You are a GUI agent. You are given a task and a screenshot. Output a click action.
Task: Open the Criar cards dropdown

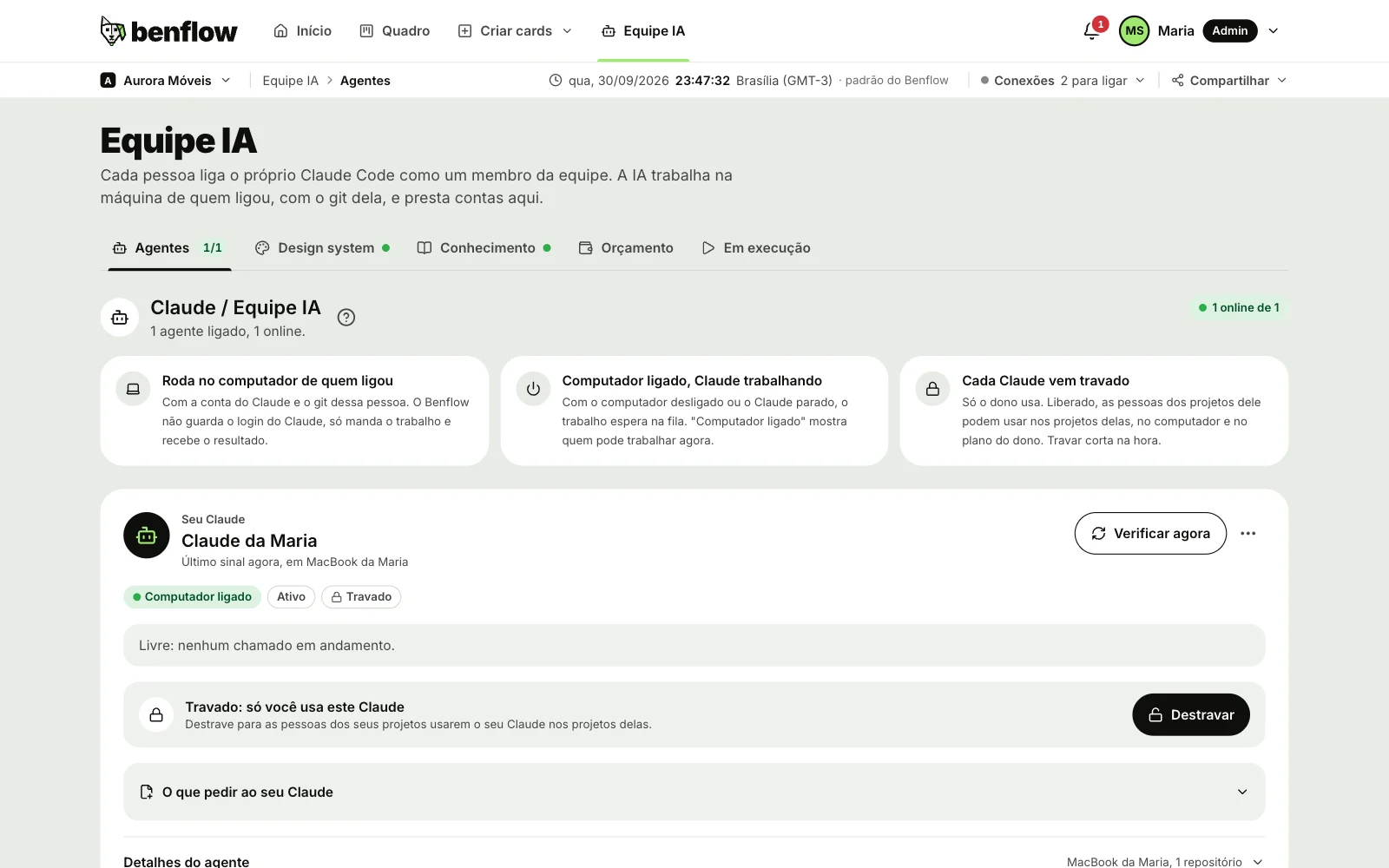pyautogui.click(x=516, y=31)
